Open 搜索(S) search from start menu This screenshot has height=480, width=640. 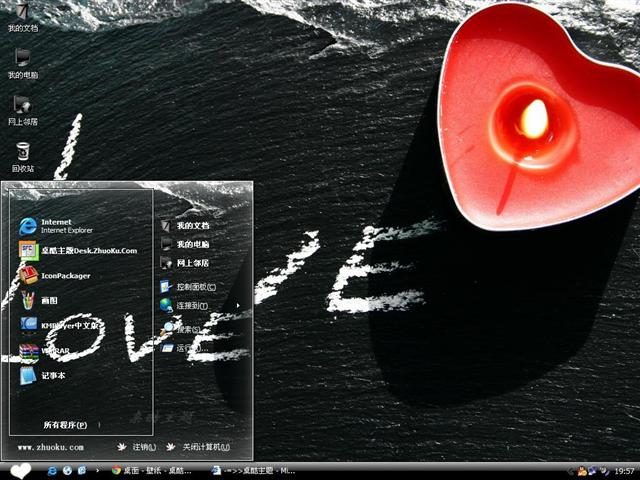pos(181,329)
